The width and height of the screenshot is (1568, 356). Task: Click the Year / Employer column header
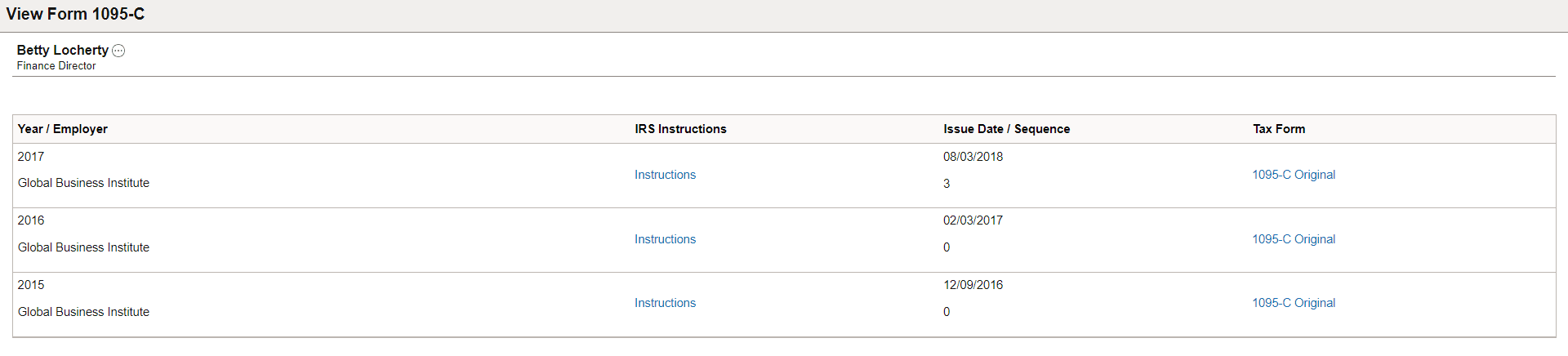[63, 129]
